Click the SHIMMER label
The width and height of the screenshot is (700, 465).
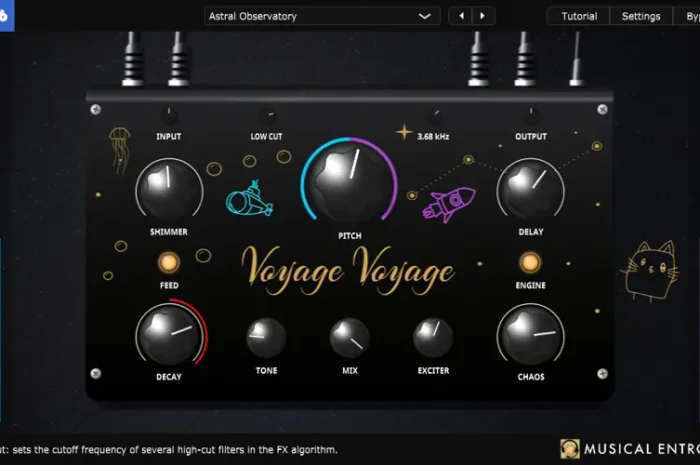click(x=169, y=232)
